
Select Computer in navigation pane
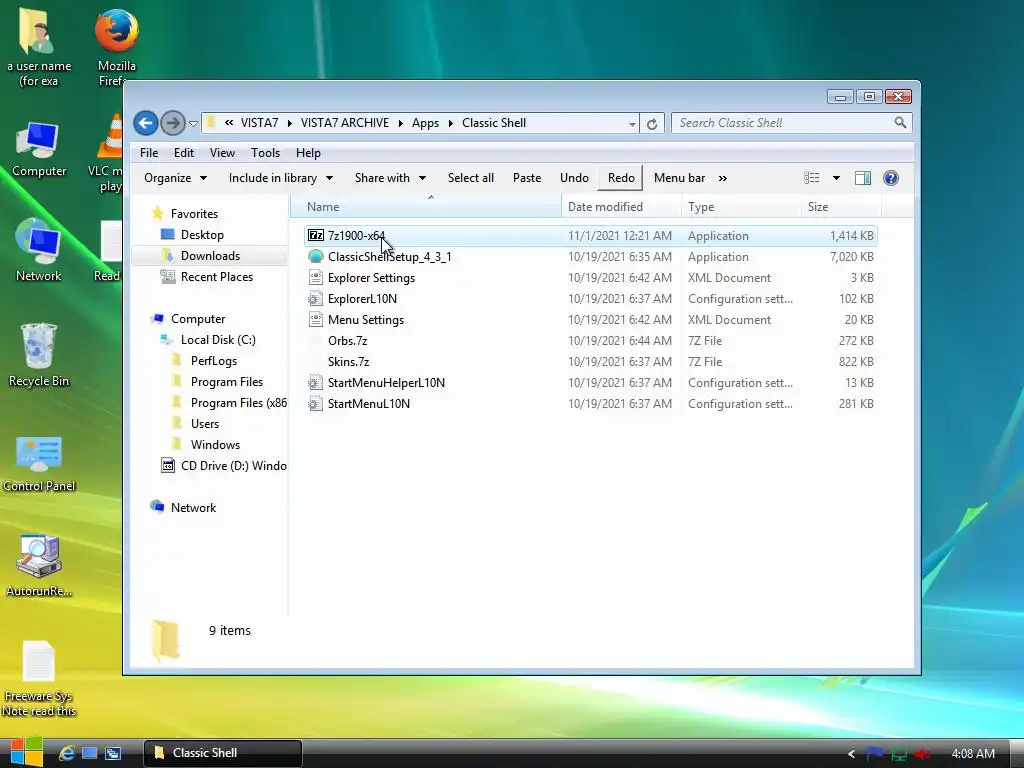pos(198,319)
